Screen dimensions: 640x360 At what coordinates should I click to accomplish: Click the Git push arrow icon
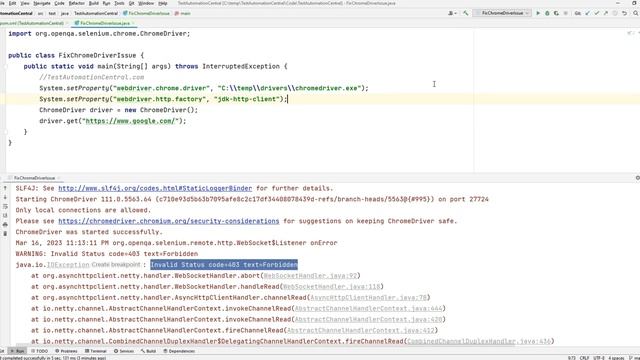pos(606,13)
